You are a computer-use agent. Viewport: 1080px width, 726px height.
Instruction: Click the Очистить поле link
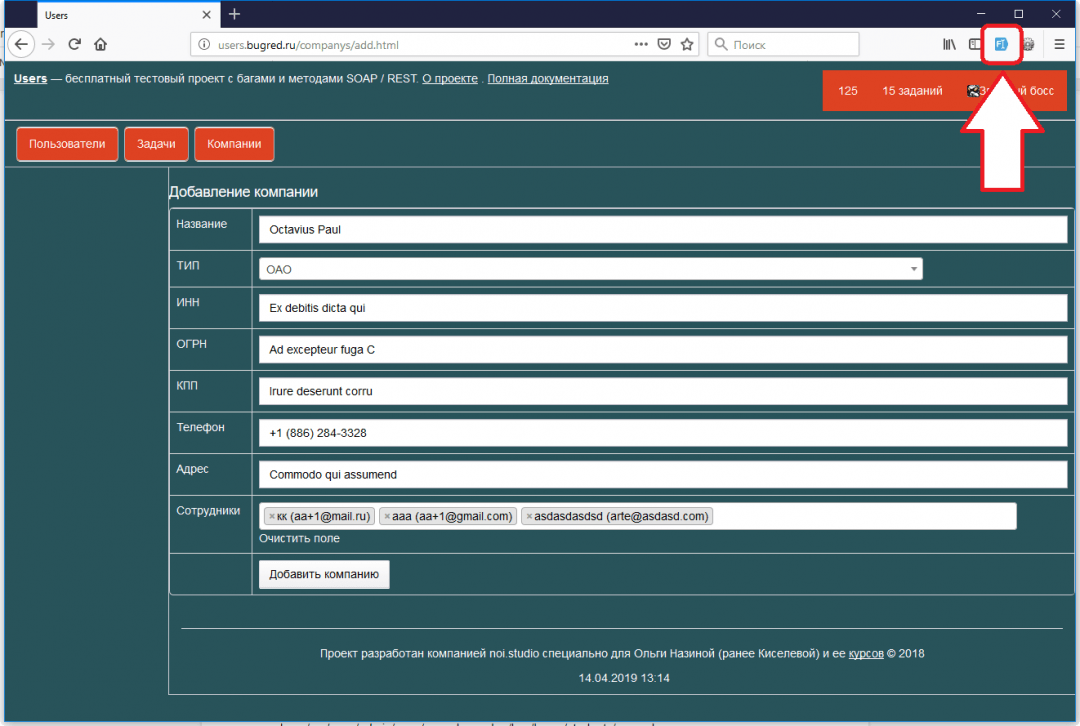(x=299, y=538)
